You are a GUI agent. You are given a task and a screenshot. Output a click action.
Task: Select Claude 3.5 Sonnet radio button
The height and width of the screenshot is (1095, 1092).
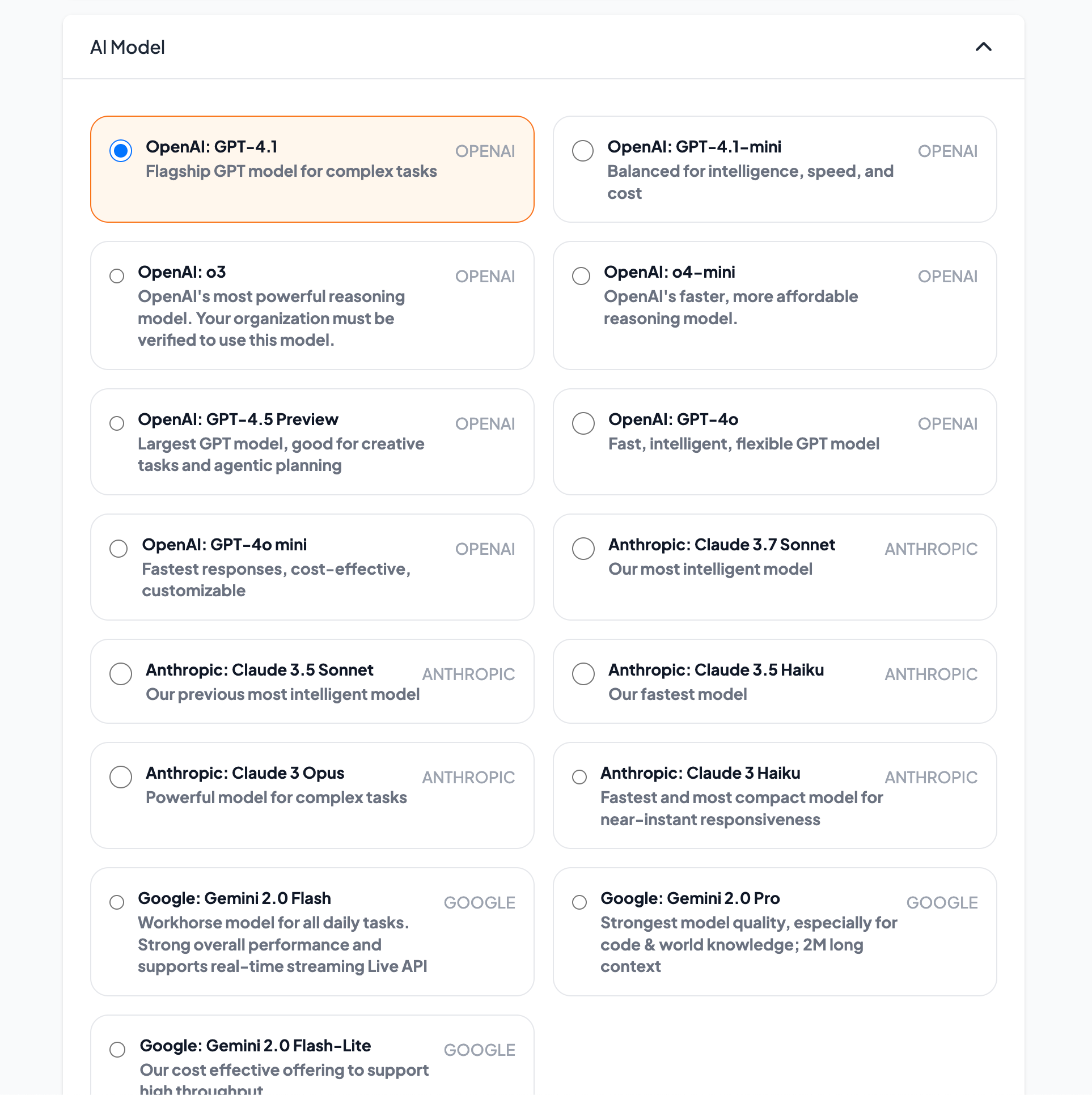pos(121,674)
